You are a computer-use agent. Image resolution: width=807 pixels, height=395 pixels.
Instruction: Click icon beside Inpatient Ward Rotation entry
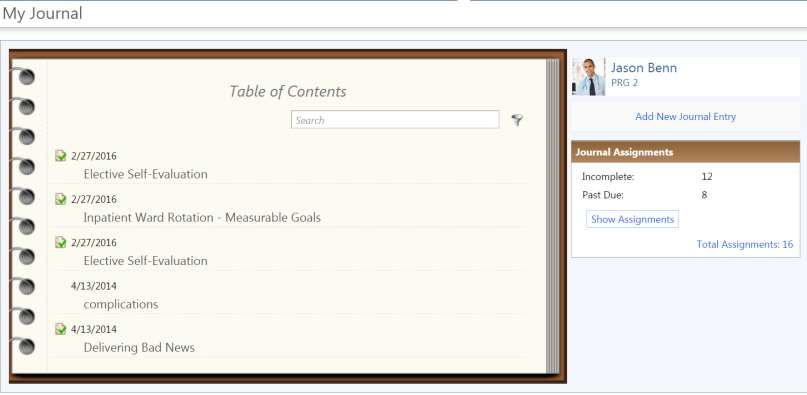61,199
